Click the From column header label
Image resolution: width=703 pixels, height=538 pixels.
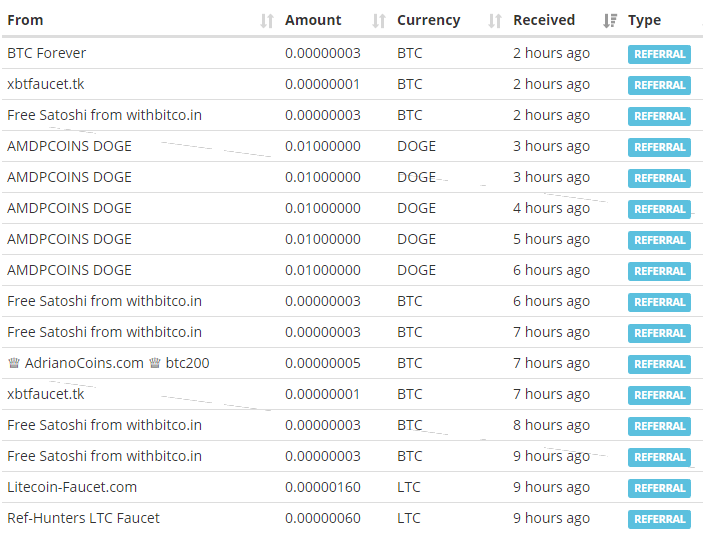(x=25, y=20)
